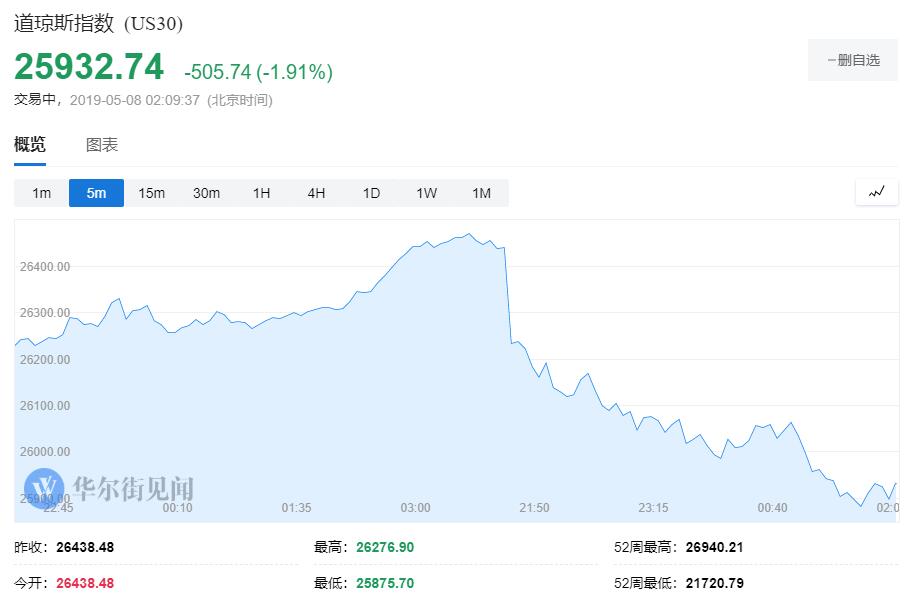Select the 1M monthly chart
This screenshot has height=598, width=906.
click(x=481, y=193)
